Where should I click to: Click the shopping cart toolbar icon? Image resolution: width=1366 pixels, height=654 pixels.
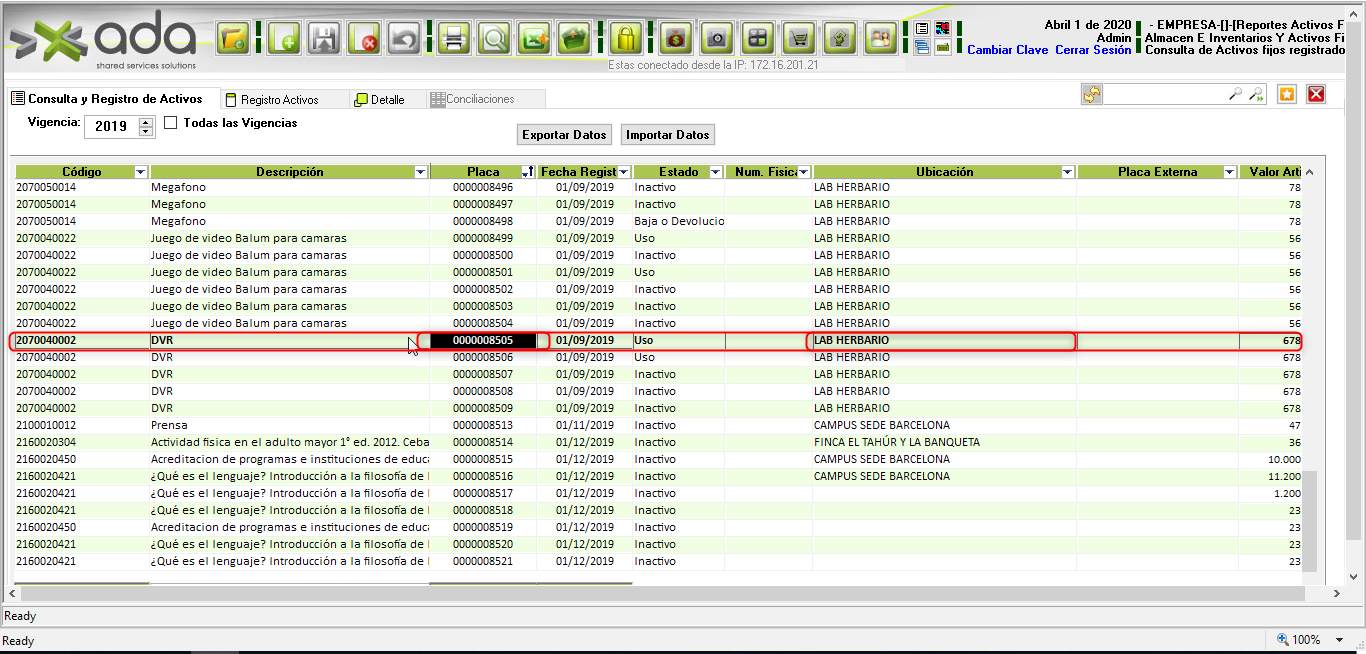point(798,40)
